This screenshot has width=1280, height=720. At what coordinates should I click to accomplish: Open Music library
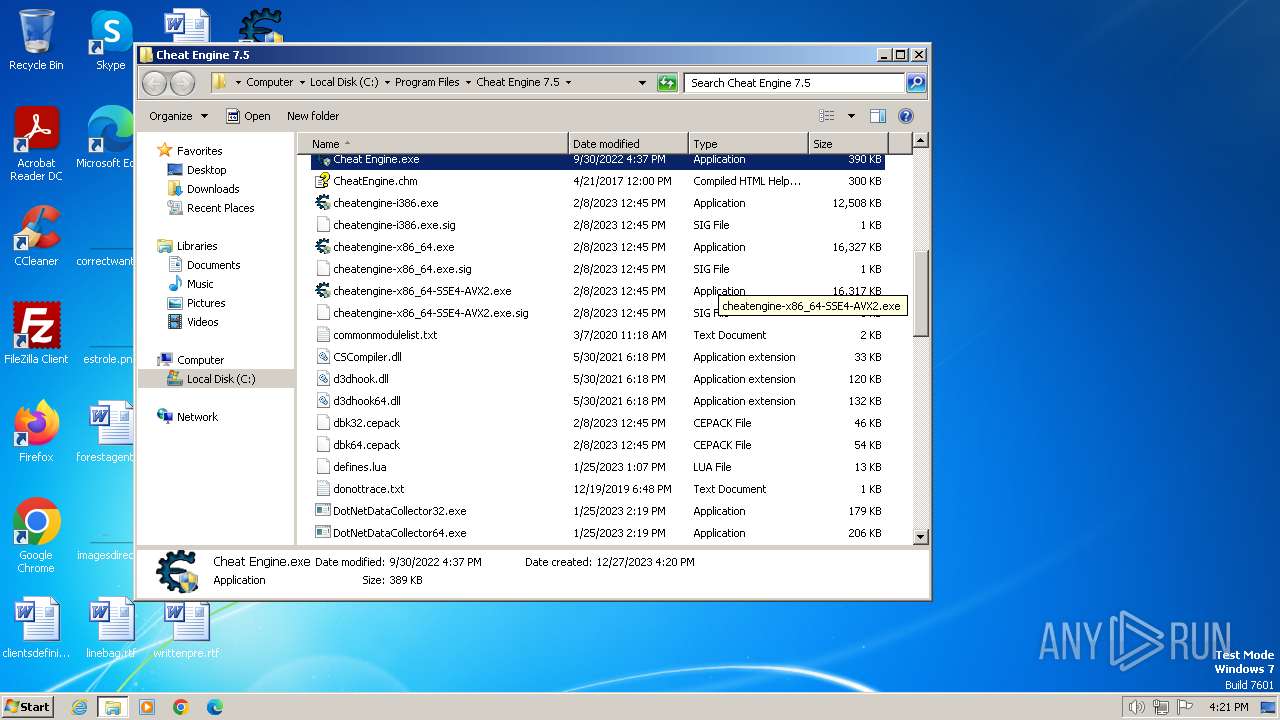[x=200, y=284]
